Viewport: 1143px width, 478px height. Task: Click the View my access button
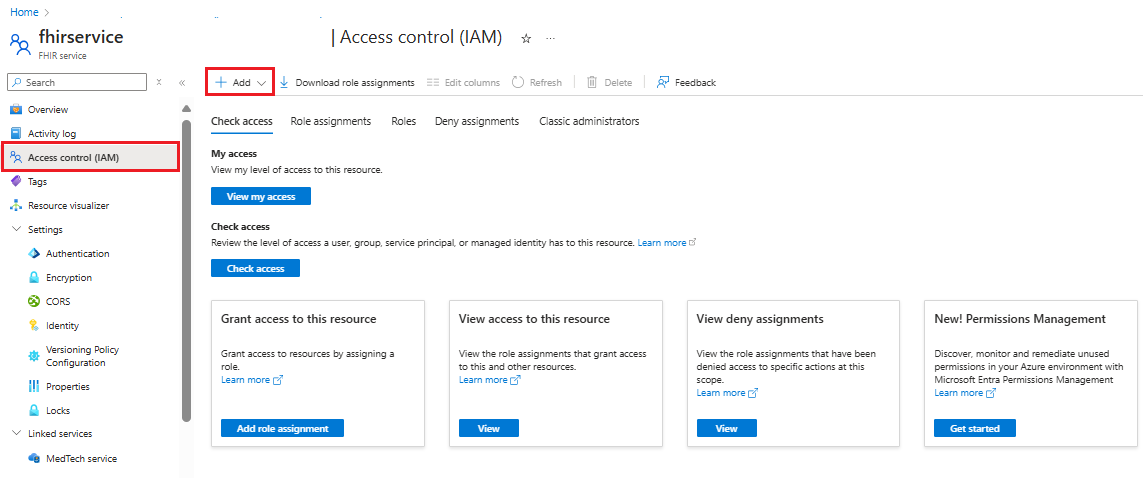(261, 196)
